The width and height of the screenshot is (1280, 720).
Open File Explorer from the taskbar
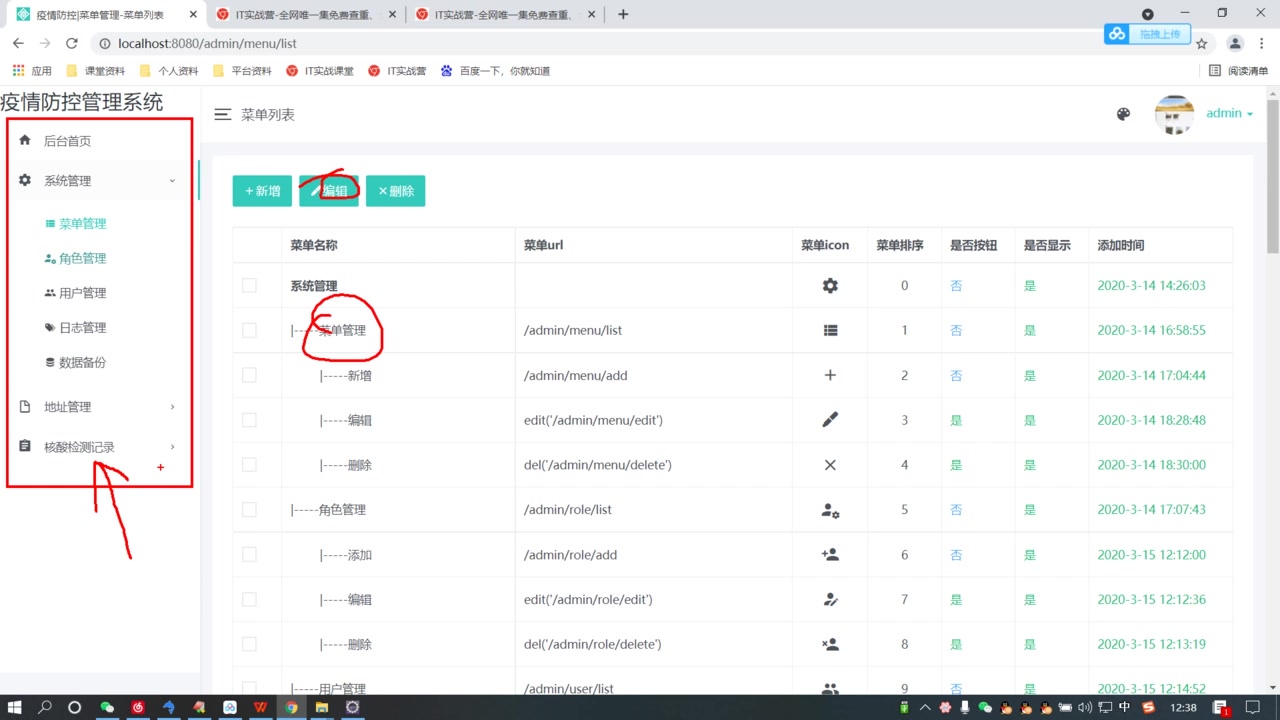[322, 707]
